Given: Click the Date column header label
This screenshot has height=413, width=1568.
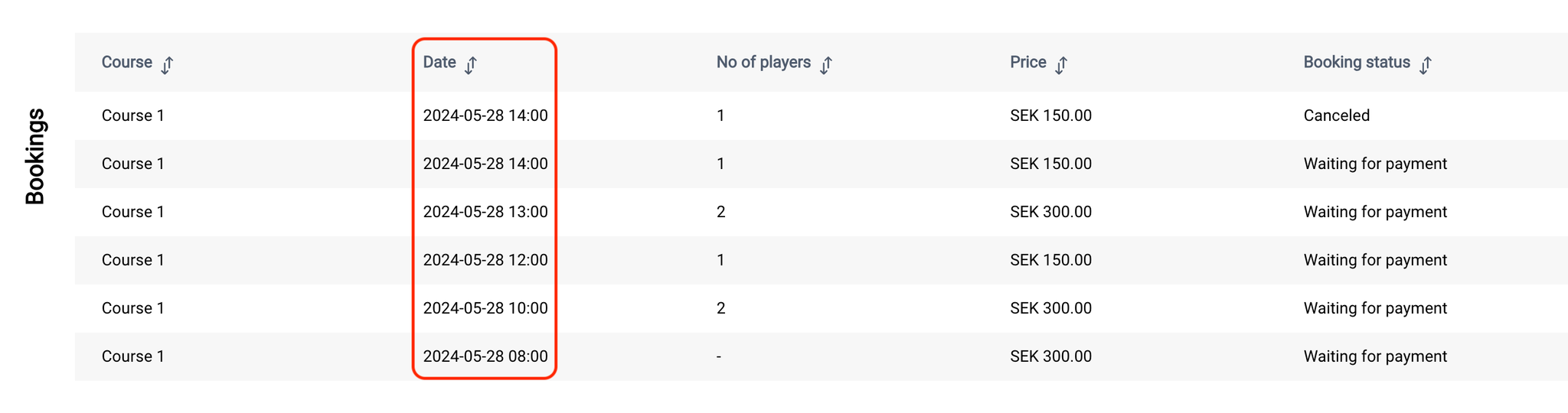Looking at the screenshot, I should [439, 63].
